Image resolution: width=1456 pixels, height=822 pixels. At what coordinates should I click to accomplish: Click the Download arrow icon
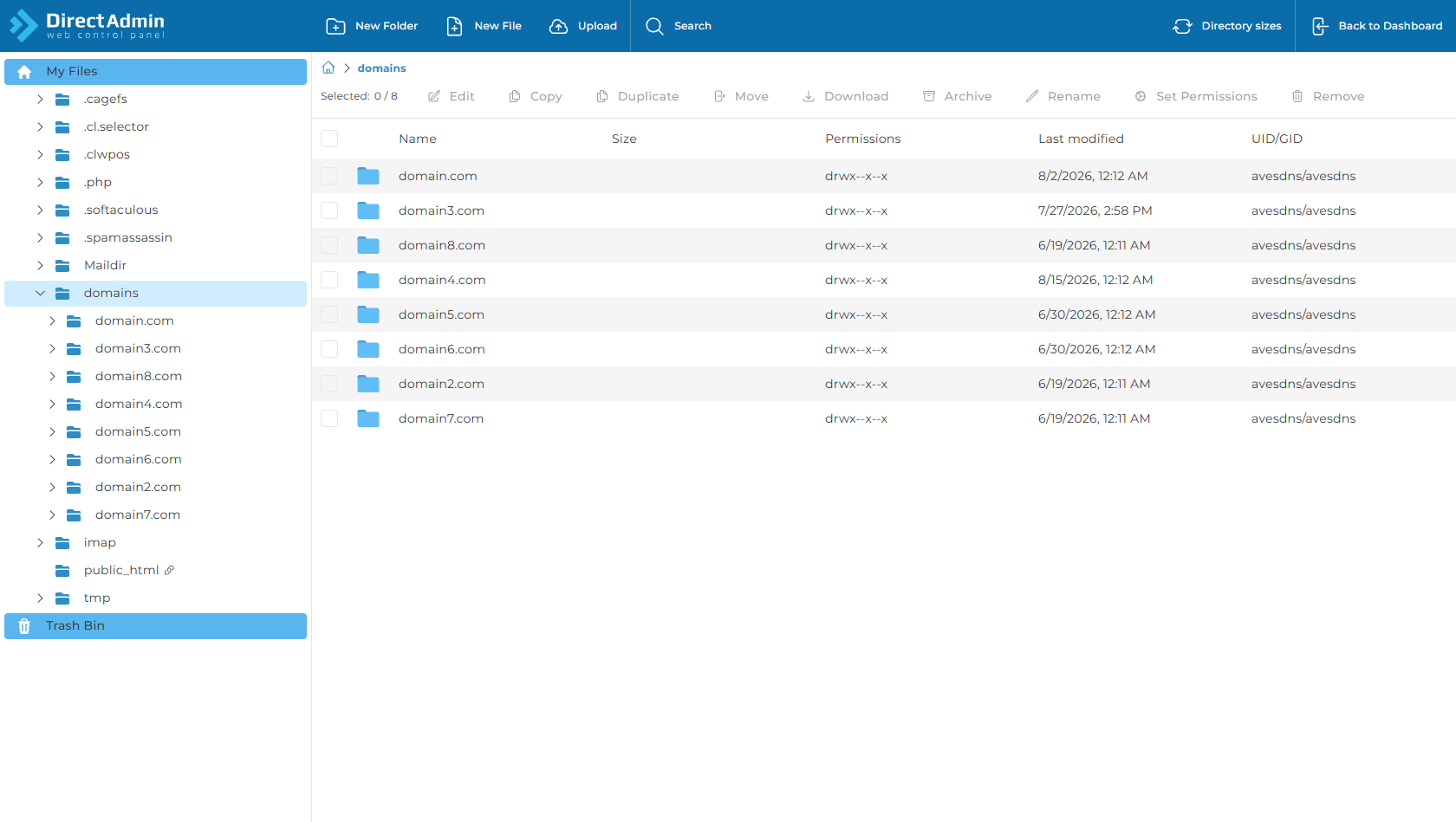809,96
